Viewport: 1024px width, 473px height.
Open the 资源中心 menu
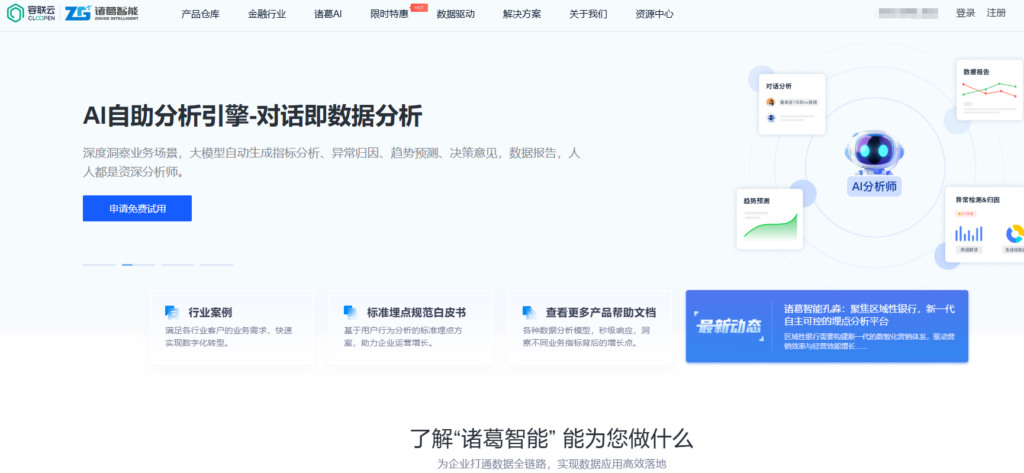(x=654, y=14)
